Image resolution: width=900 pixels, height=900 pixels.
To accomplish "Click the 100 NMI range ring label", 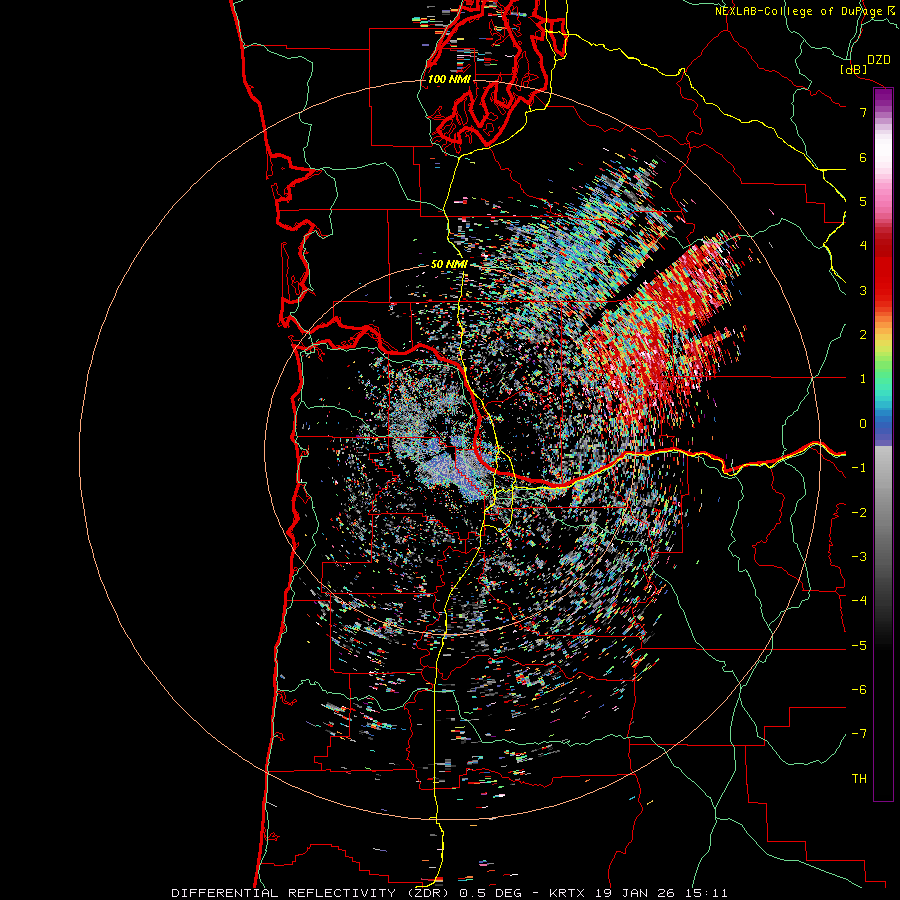I will click(448, 79).
